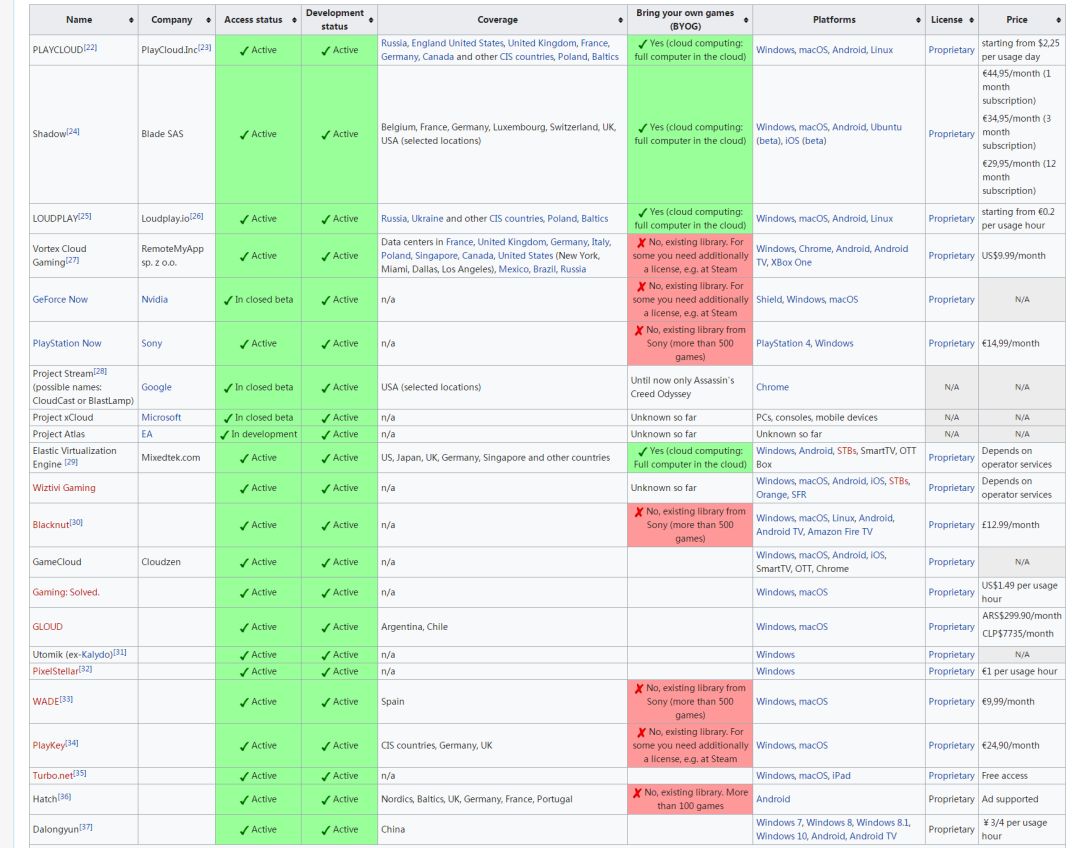The height and width of the screenshot is (848, 1080).
Task: Select the "Cloudzen" company text
Action: tap(161, 562)
